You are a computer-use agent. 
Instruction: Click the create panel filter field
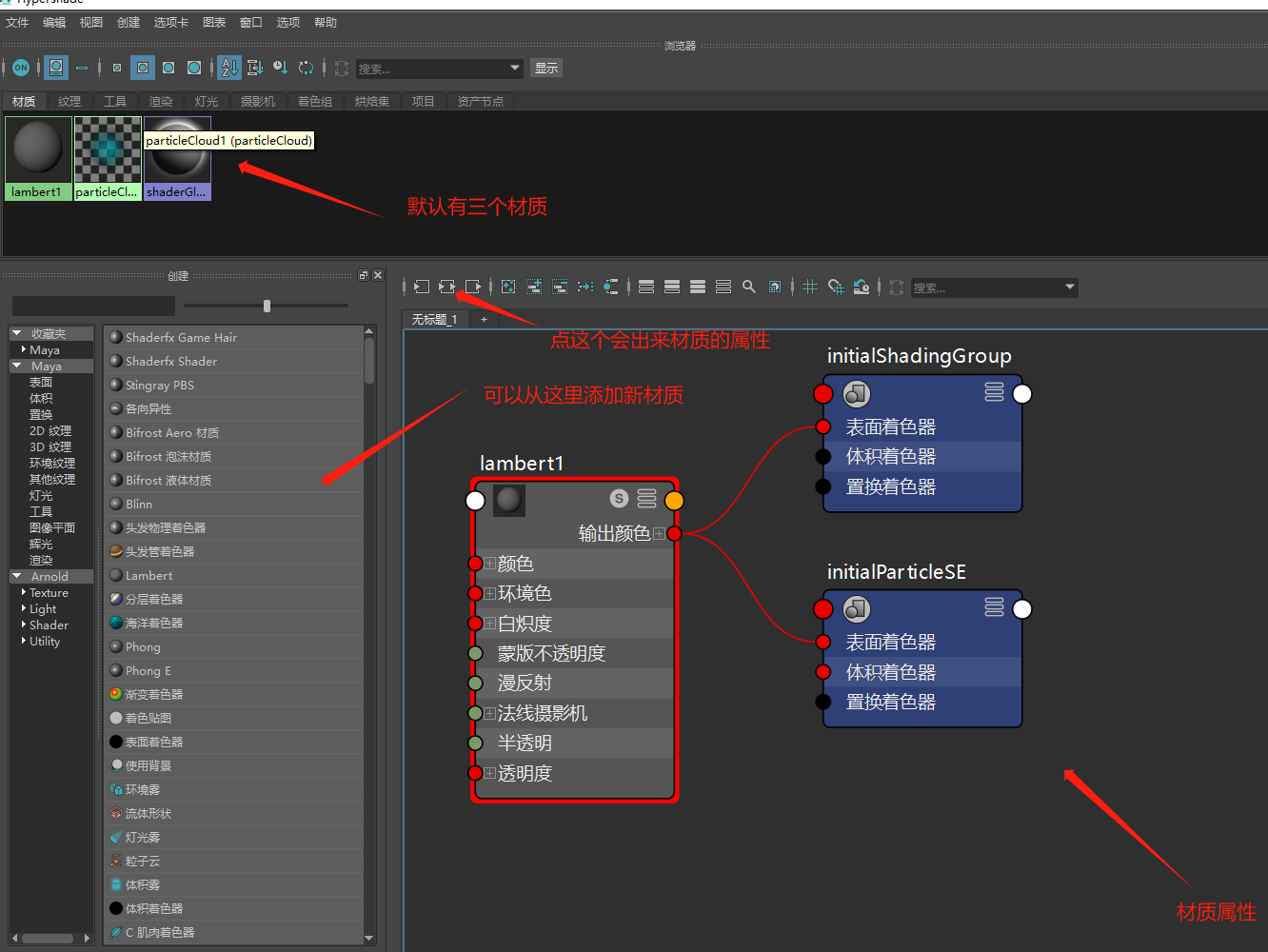pyautogui.click(x=93, y=306)
